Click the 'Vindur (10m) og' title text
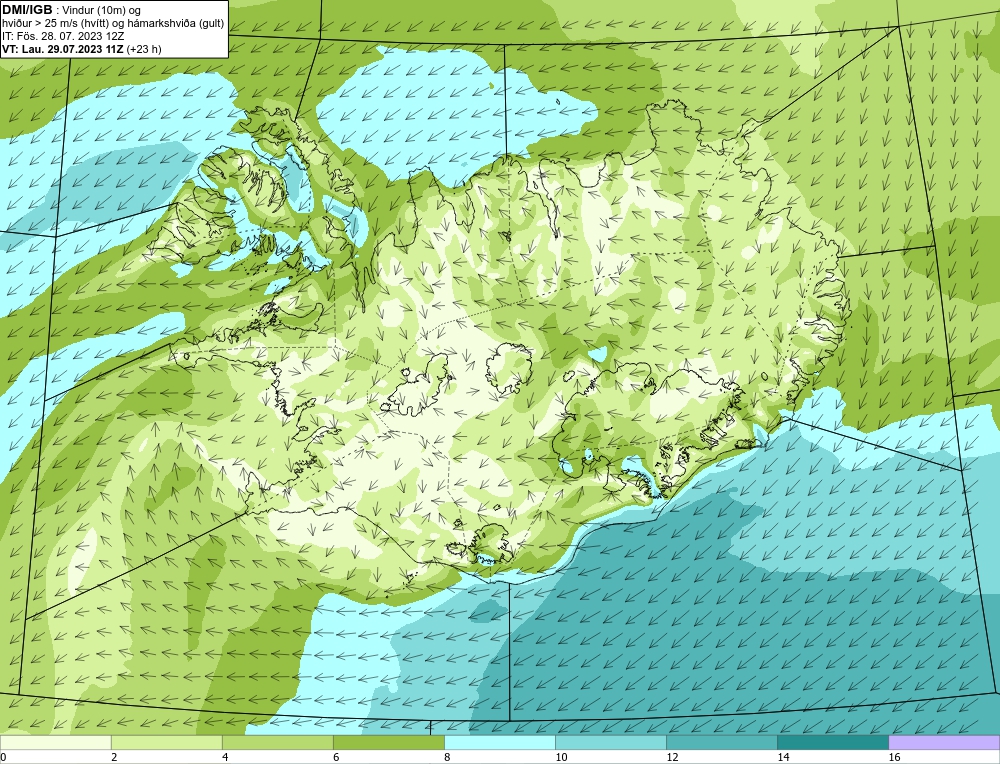The height and width of the screenshot is (764, 1000). click(x=102, y=11)
